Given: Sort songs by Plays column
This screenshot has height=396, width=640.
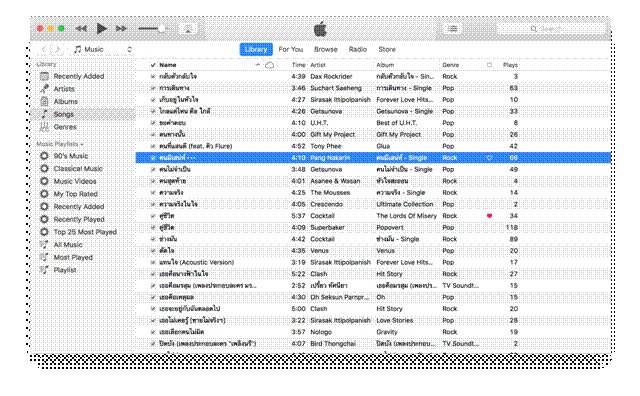Looking at the screenshot, I should point(510,65).
